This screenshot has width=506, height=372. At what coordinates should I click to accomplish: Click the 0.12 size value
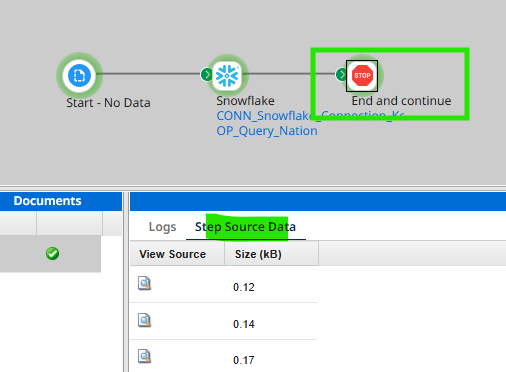click(244, 287)
